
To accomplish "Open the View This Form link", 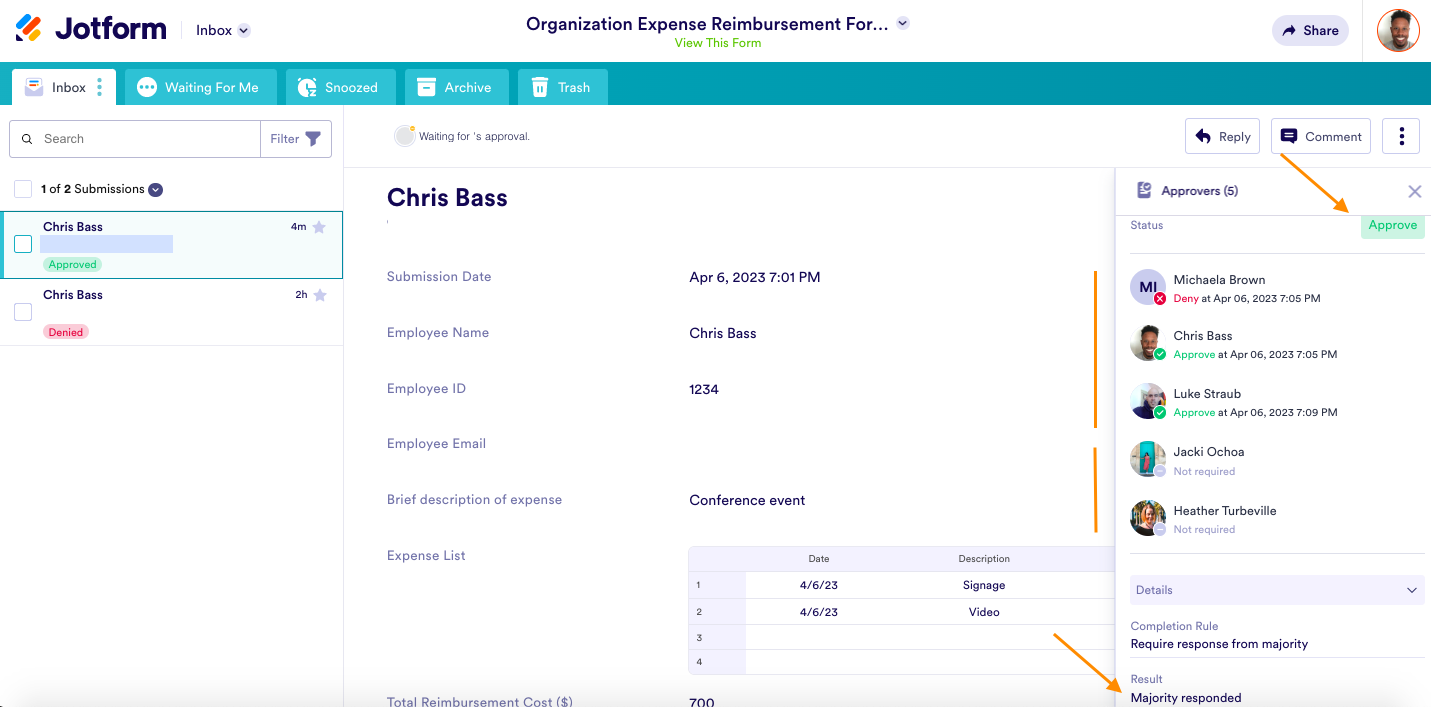I will (717, 43).
